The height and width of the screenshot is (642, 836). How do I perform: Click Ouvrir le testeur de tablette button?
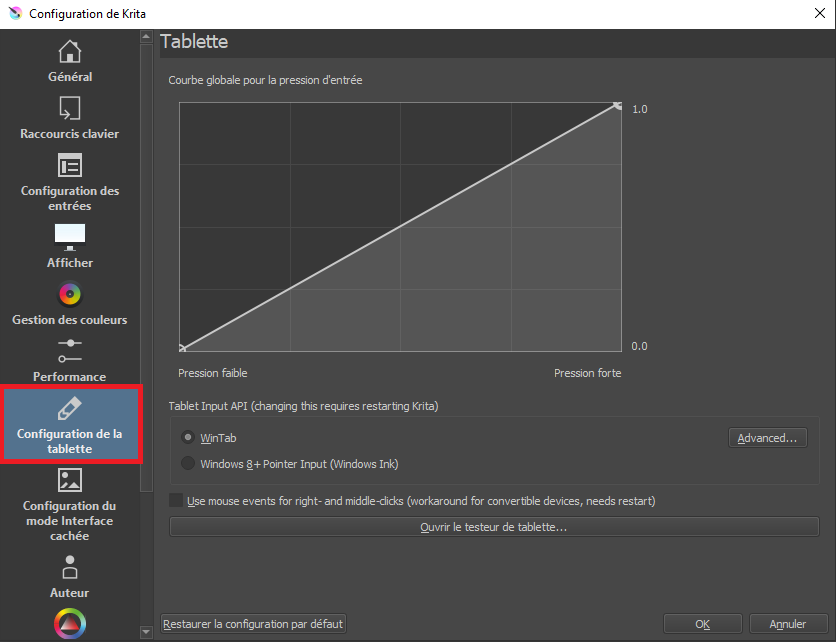(494, 527)
